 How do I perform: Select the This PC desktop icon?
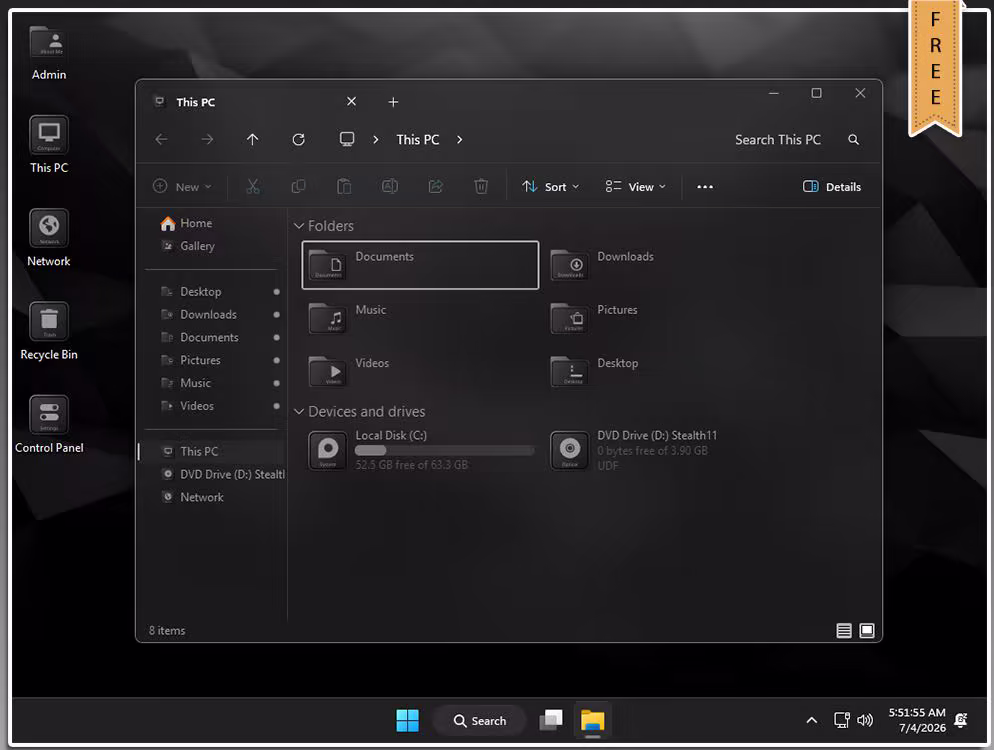[x=49, y=145]
